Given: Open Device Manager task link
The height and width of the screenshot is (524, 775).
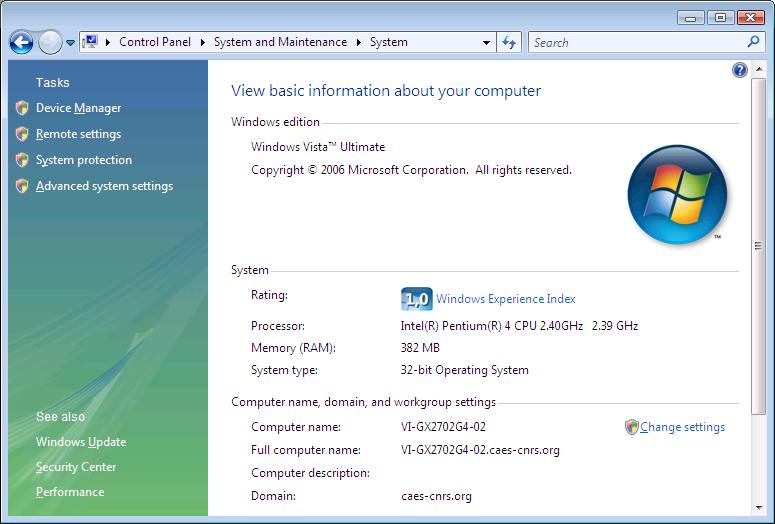Looking at the screenshot, I should pos(78,108).
